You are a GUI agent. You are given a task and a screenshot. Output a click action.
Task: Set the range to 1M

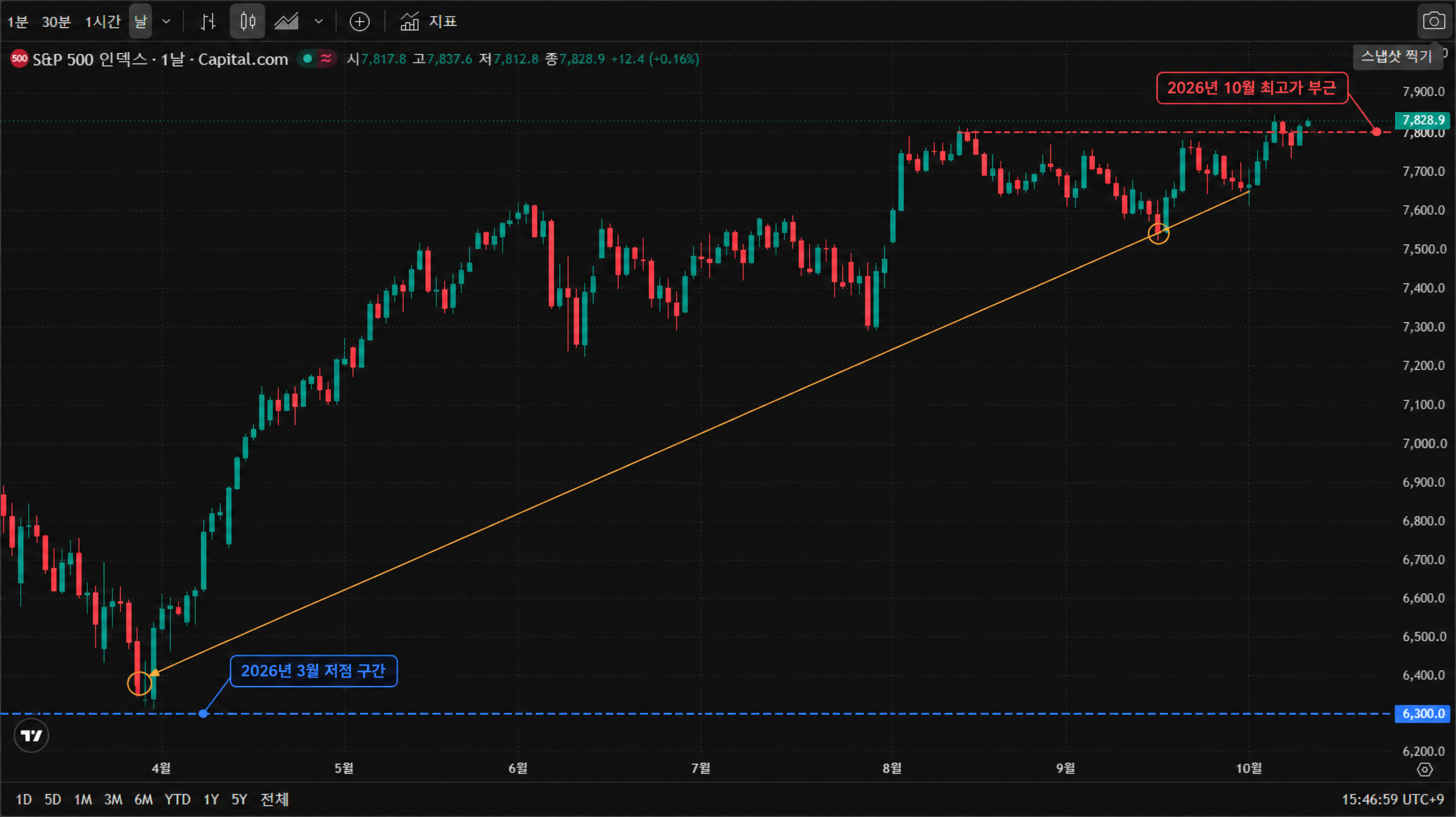pyautogui.click(x=83, y=800)
